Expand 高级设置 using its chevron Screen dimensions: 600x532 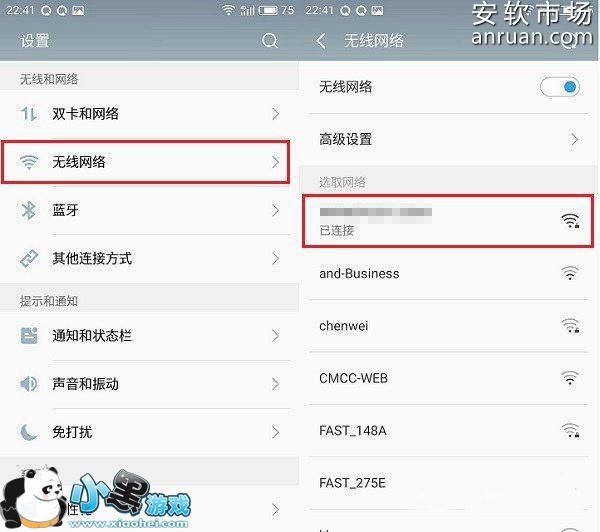tap(574, 139)
